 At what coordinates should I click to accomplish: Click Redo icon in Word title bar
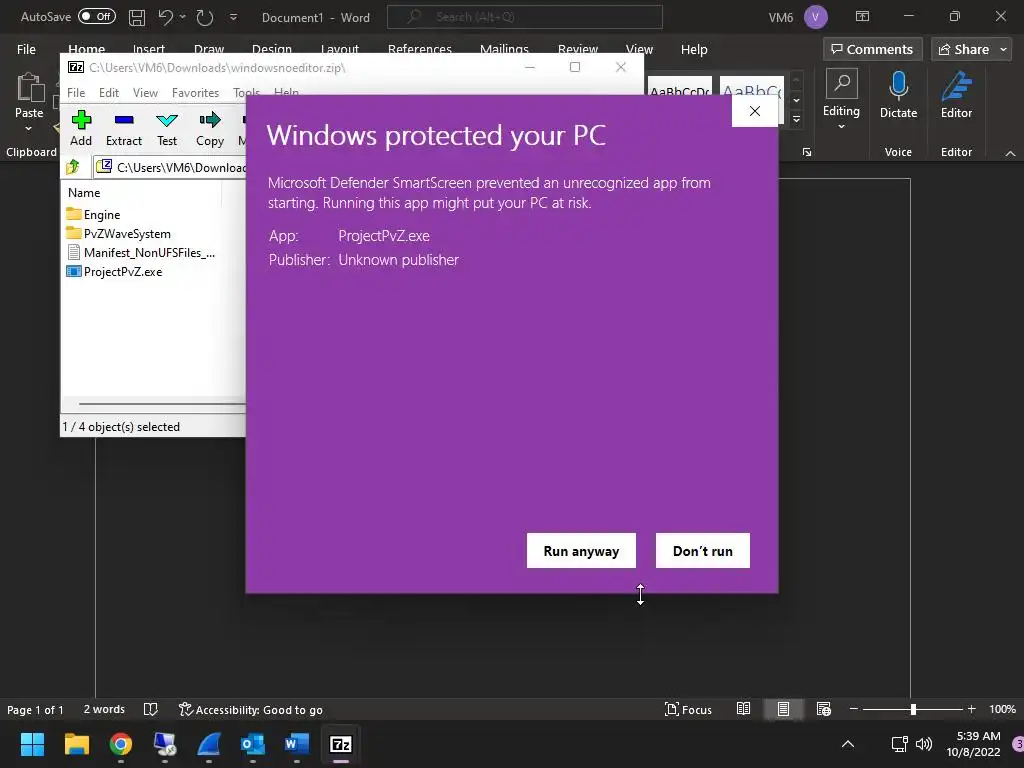click(x=205, y=17)
